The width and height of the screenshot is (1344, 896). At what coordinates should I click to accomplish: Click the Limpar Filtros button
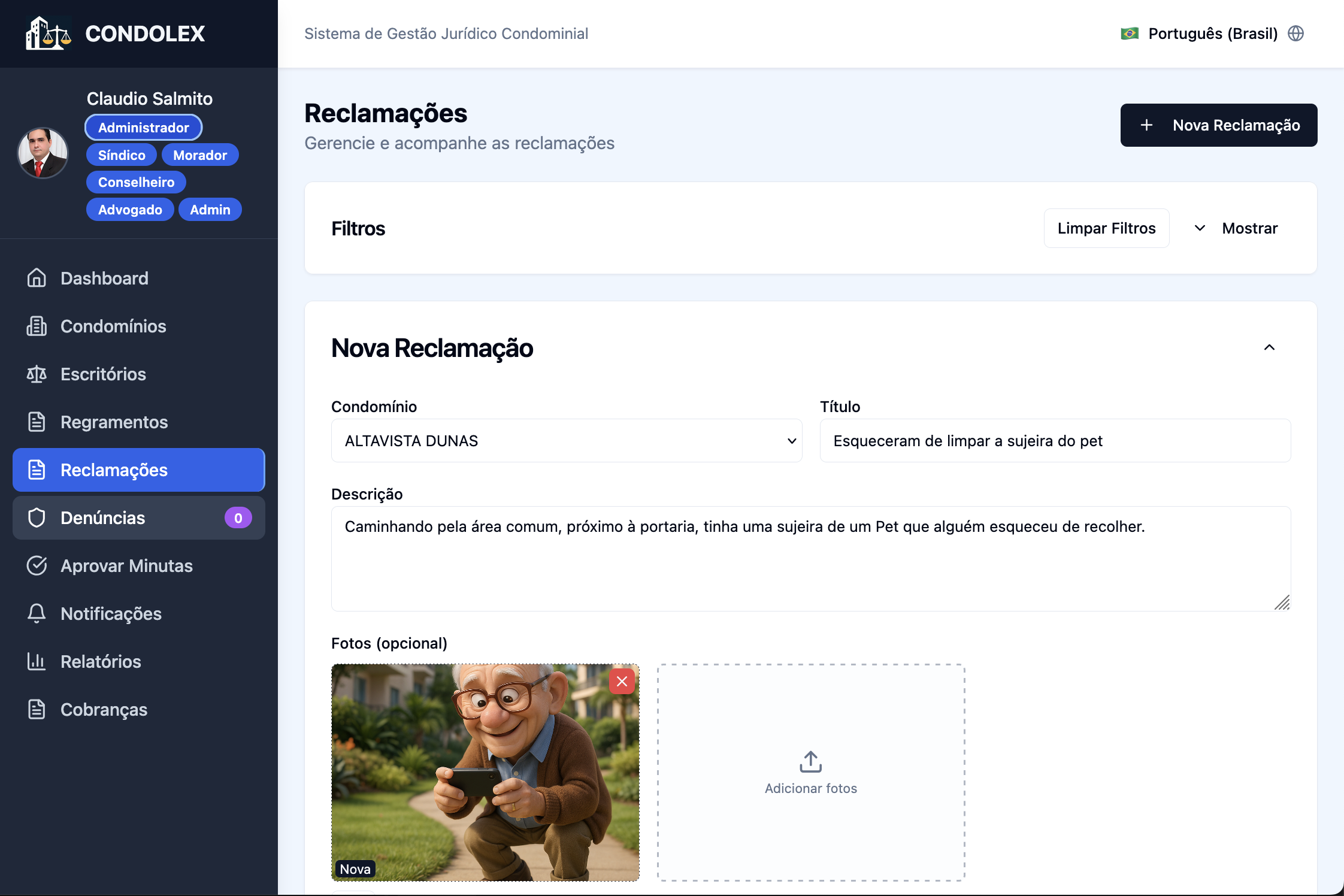pyautogui.click(x=1106, y=228)
